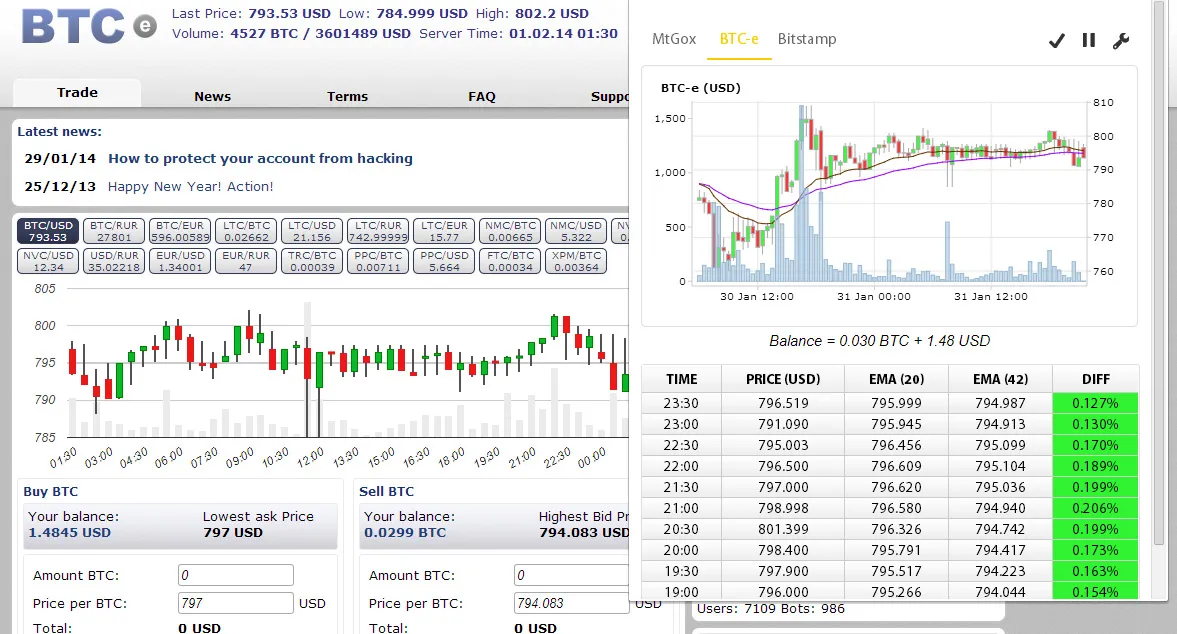
Task: Click the checkmark icon in the popup
Action: (x=1056, y=41)
